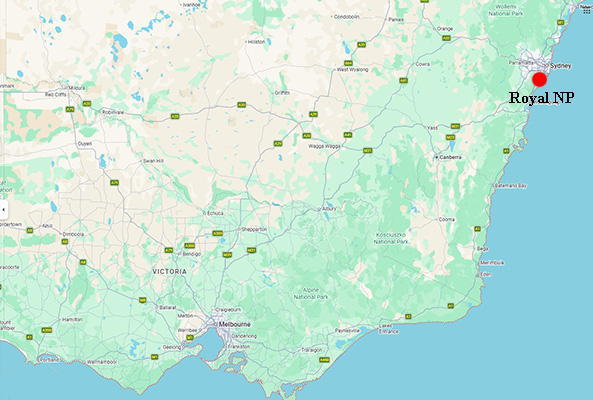
Task: Click the M31 road shield beside Yass
Action: pyautogui.click(x=455, y=126)
